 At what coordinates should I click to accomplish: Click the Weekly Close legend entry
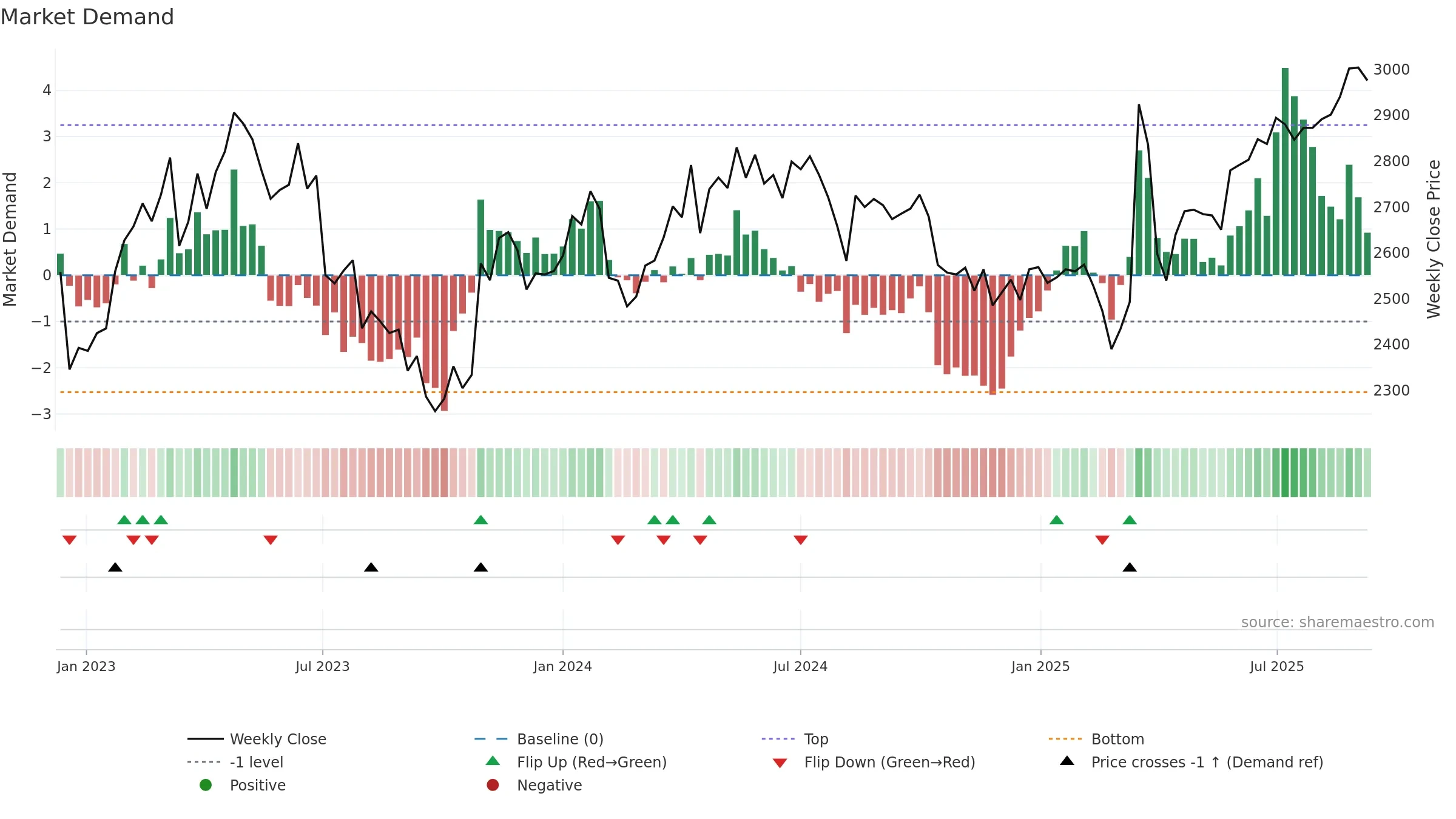257,739
